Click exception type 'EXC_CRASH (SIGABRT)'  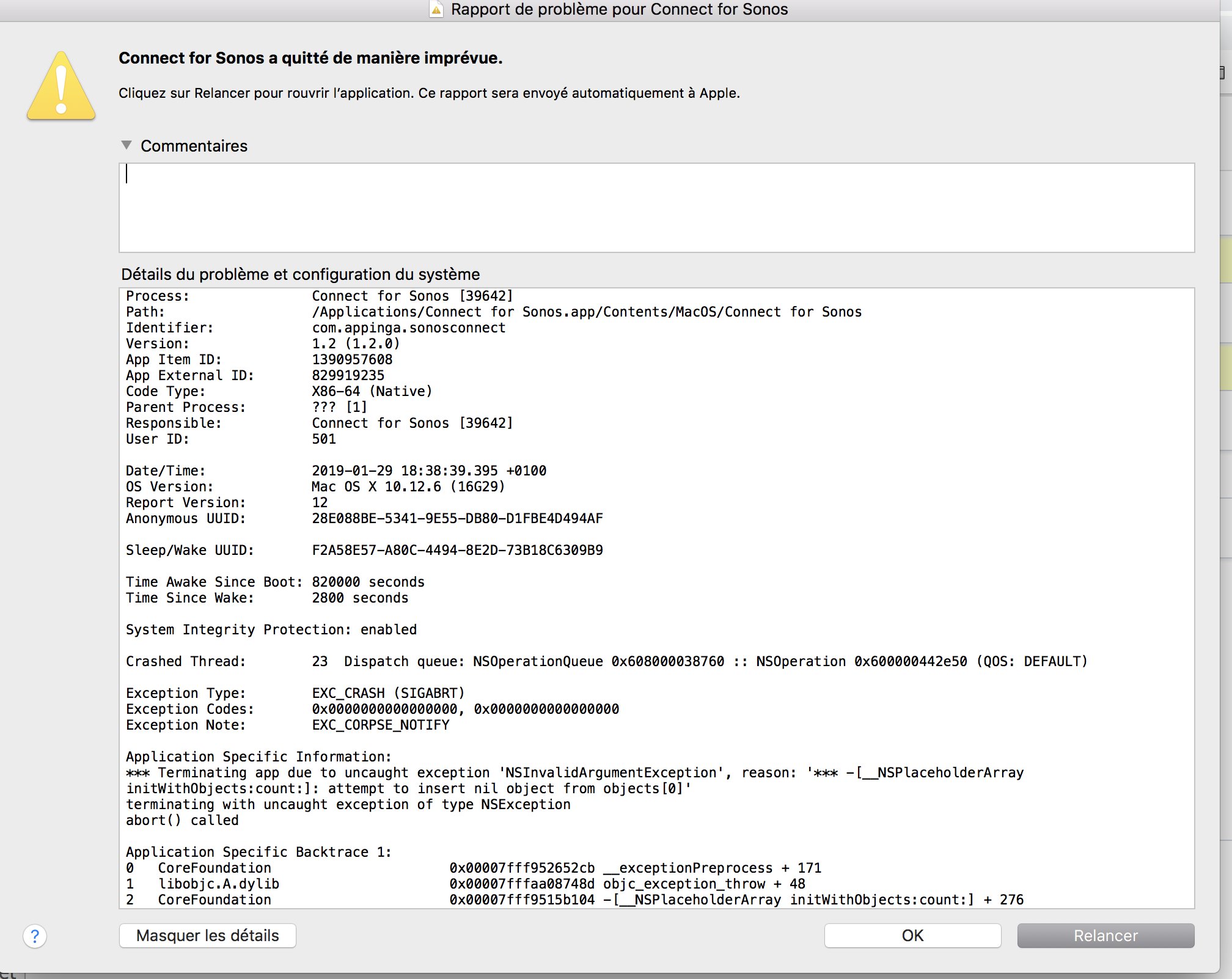(389, 693)
